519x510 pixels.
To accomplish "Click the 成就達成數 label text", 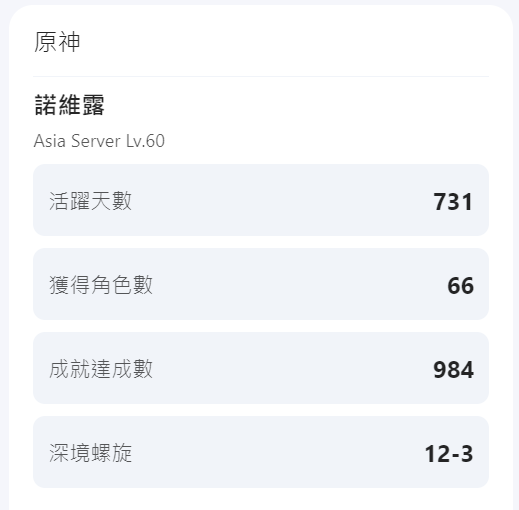I will (101, 369).
